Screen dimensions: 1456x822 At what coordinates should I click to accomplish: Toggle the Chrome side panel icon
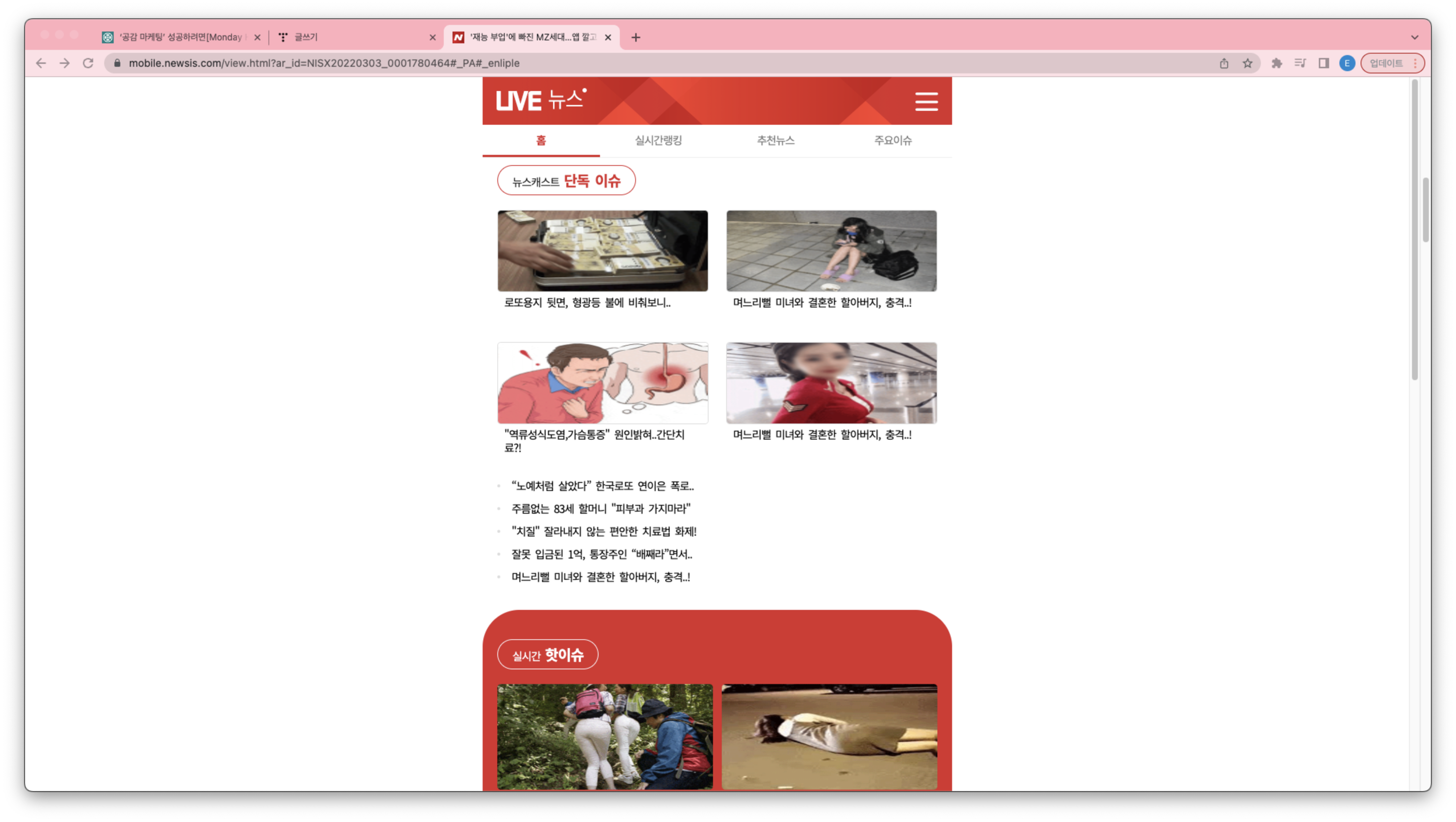point(1324,63)
